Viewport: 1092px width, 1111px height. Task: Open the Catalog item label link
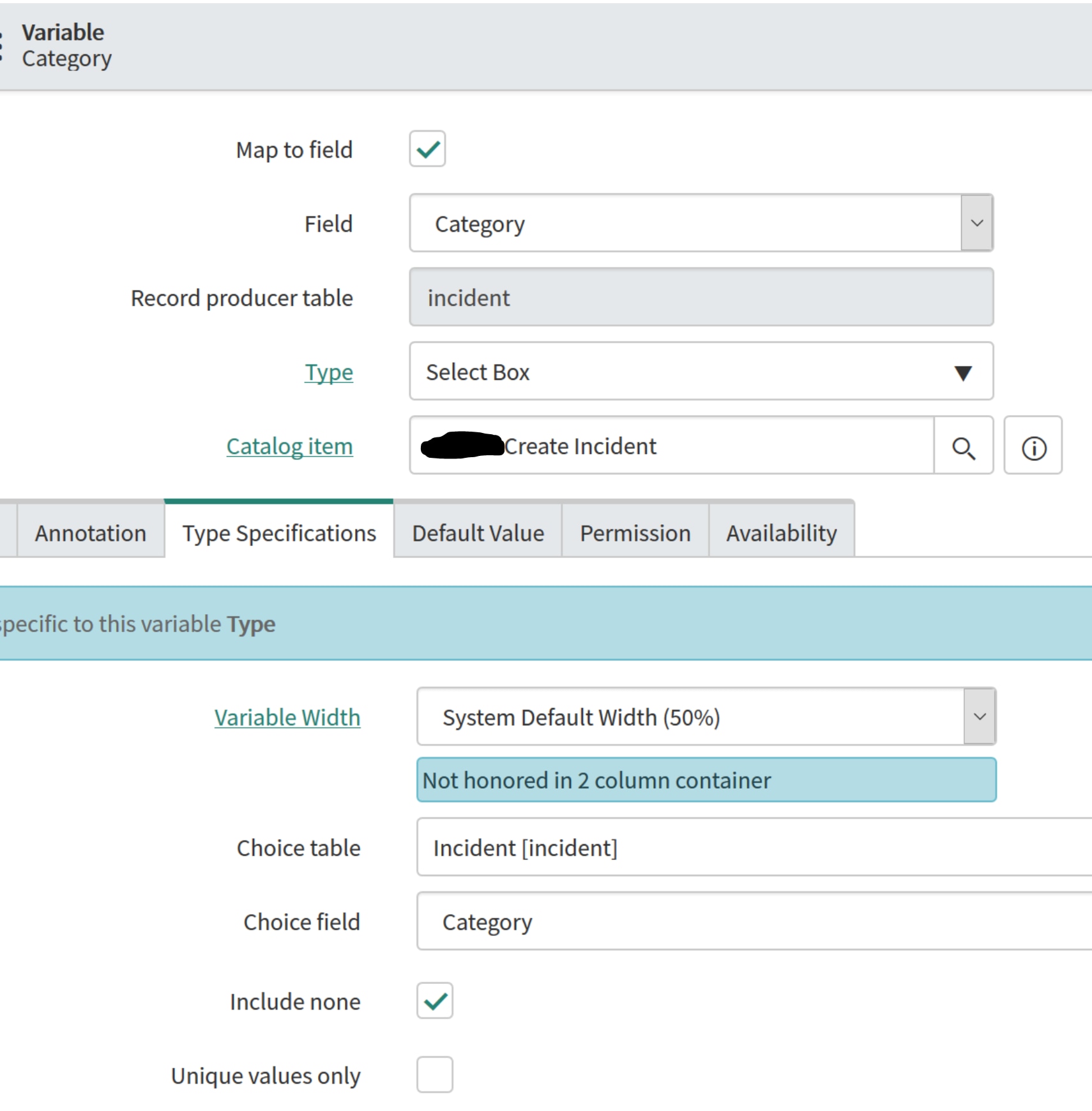(x=289, y=446)
